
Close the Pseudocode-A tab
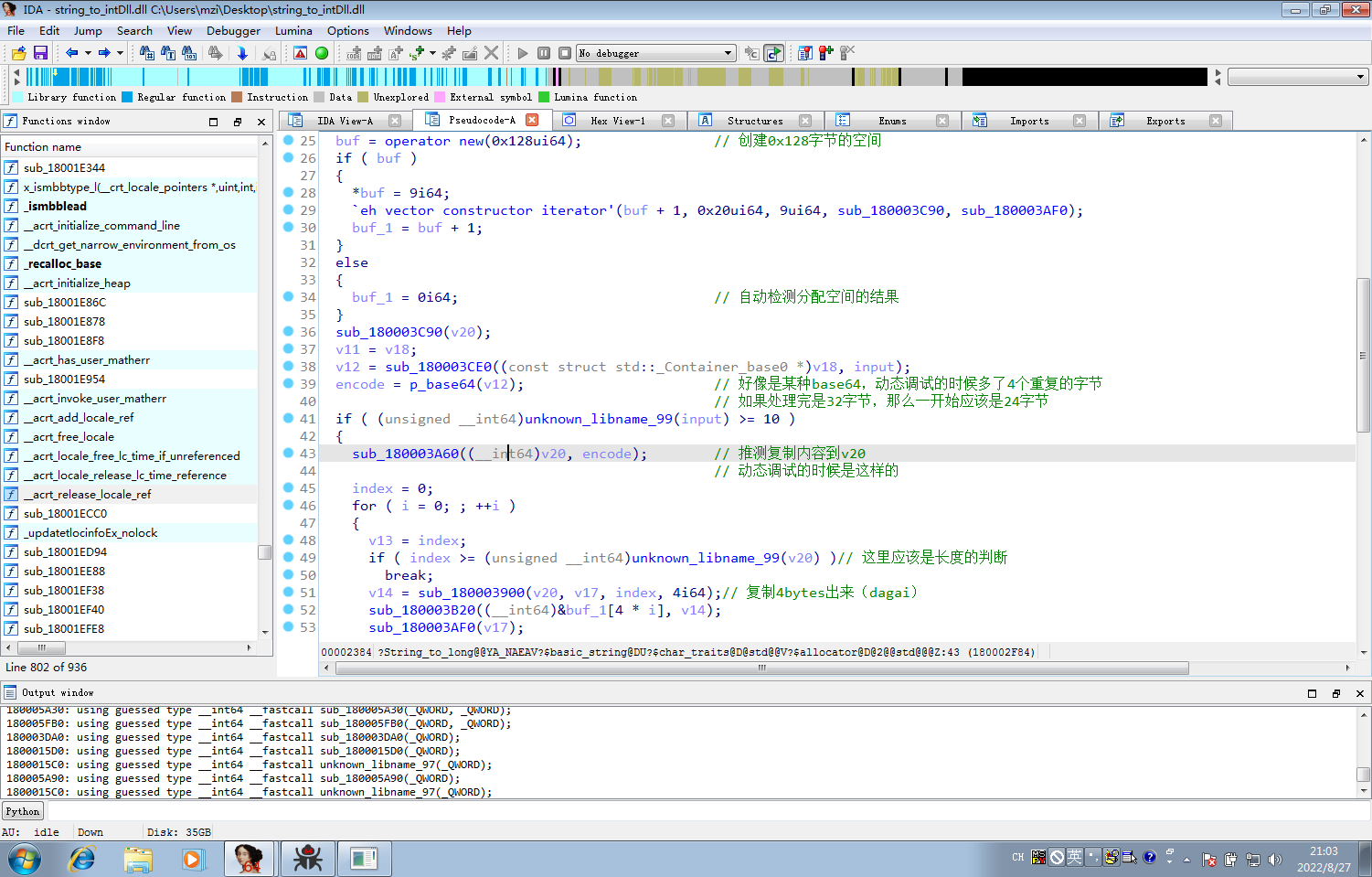(x=532, y=120)
